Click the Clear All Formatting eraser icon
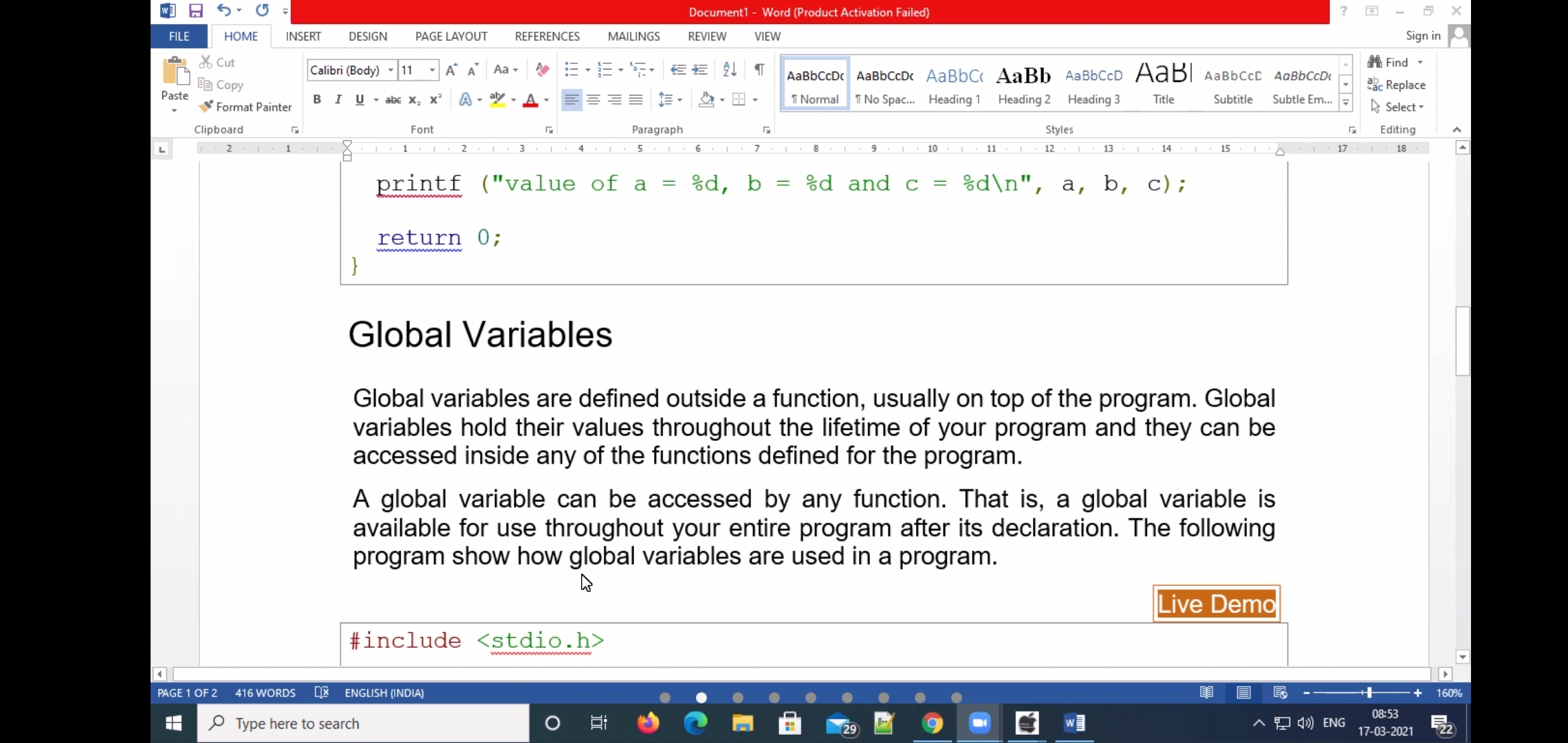 click(x=542, y=69)
